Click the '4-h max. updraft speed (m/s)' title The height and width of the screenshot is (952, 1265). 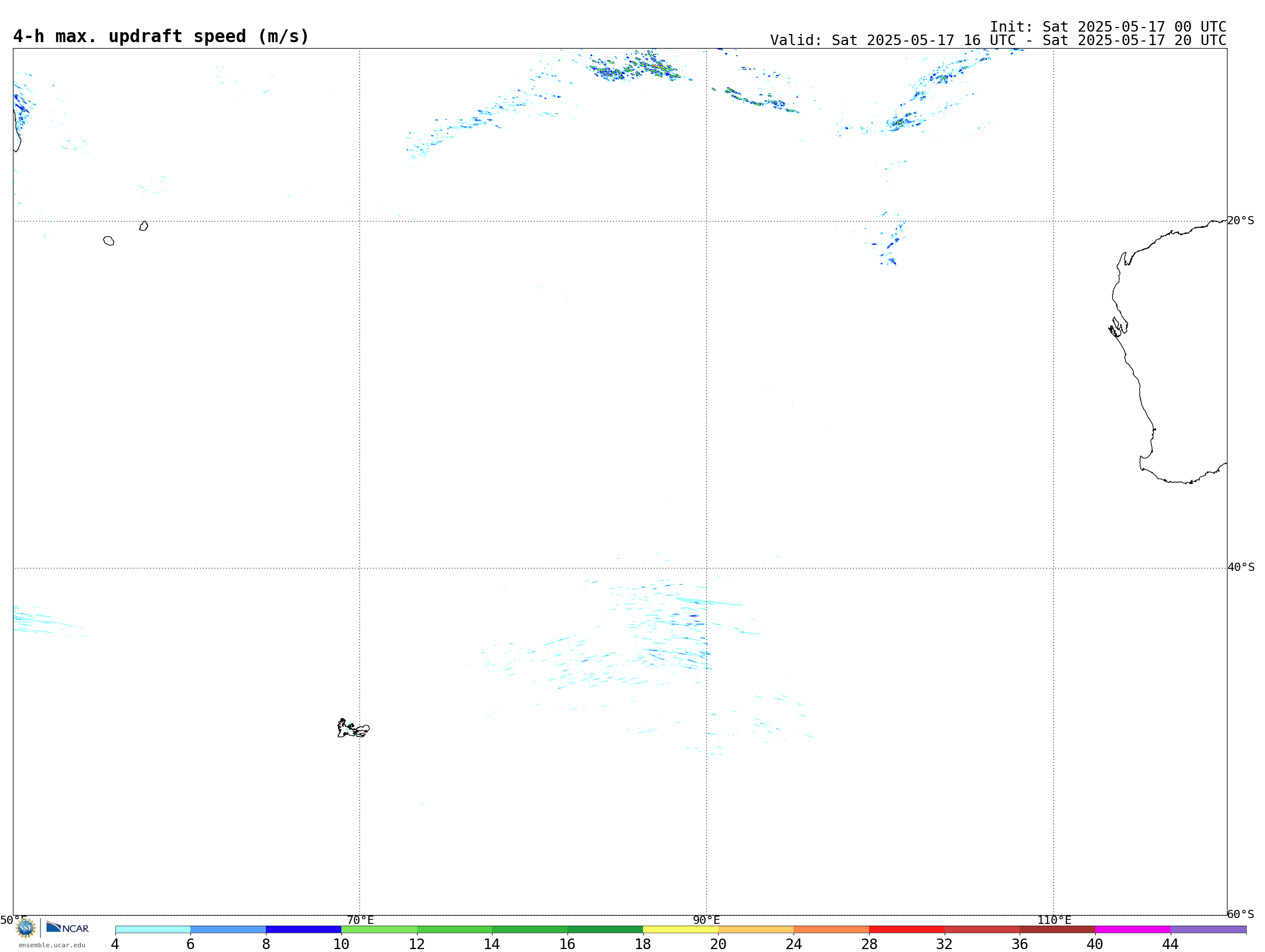161,36
